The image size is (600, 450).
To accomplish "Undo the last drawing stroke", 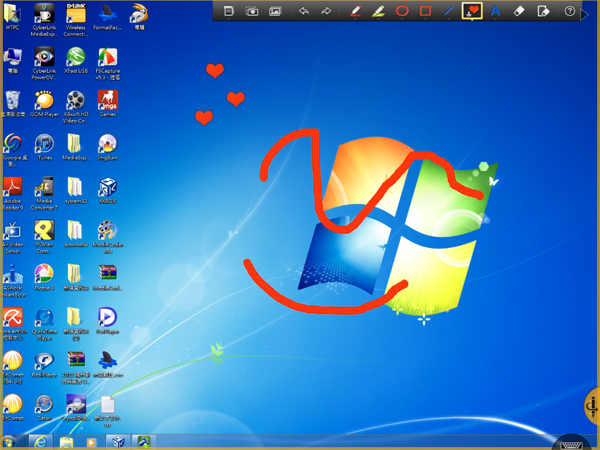I will (304, 11).
